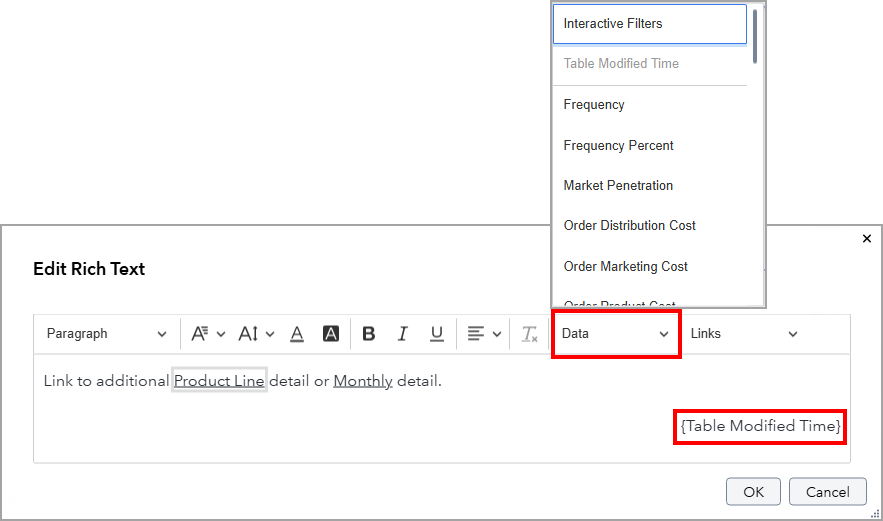Screen dimensions: 883x521
Task: Choose Frequency Percent in the data list
Action: point(618,145)
